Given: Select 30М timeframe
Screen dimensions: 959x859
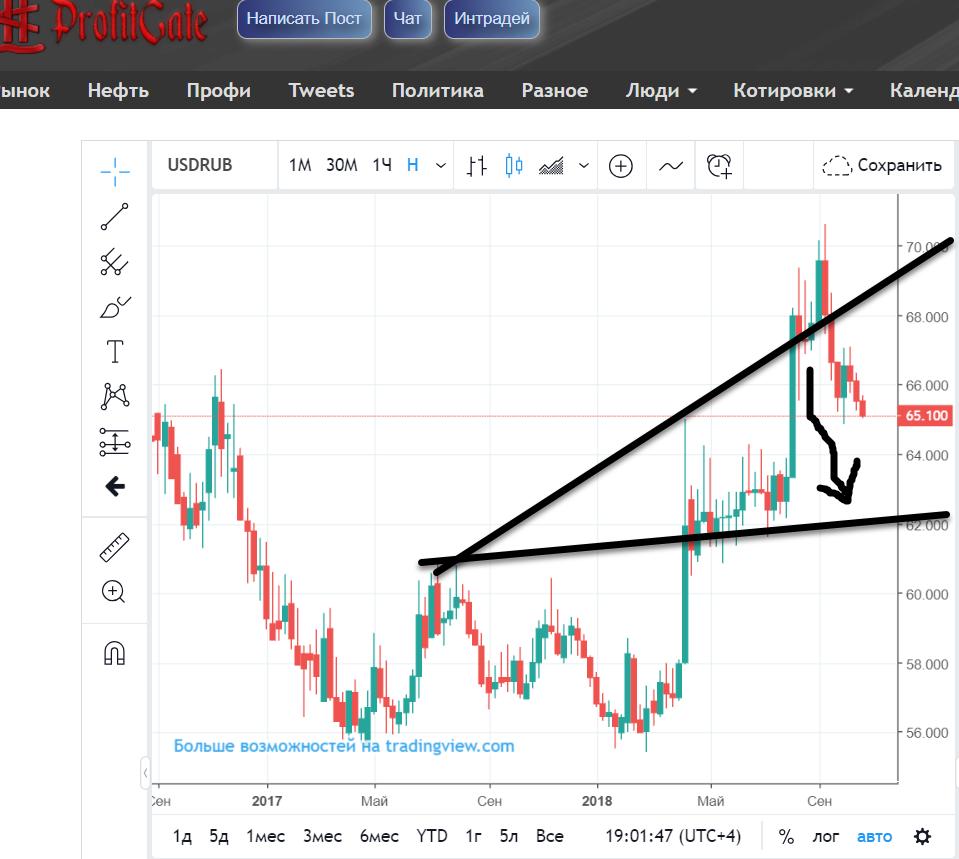Looking at the screenshot, I should 342,165.
